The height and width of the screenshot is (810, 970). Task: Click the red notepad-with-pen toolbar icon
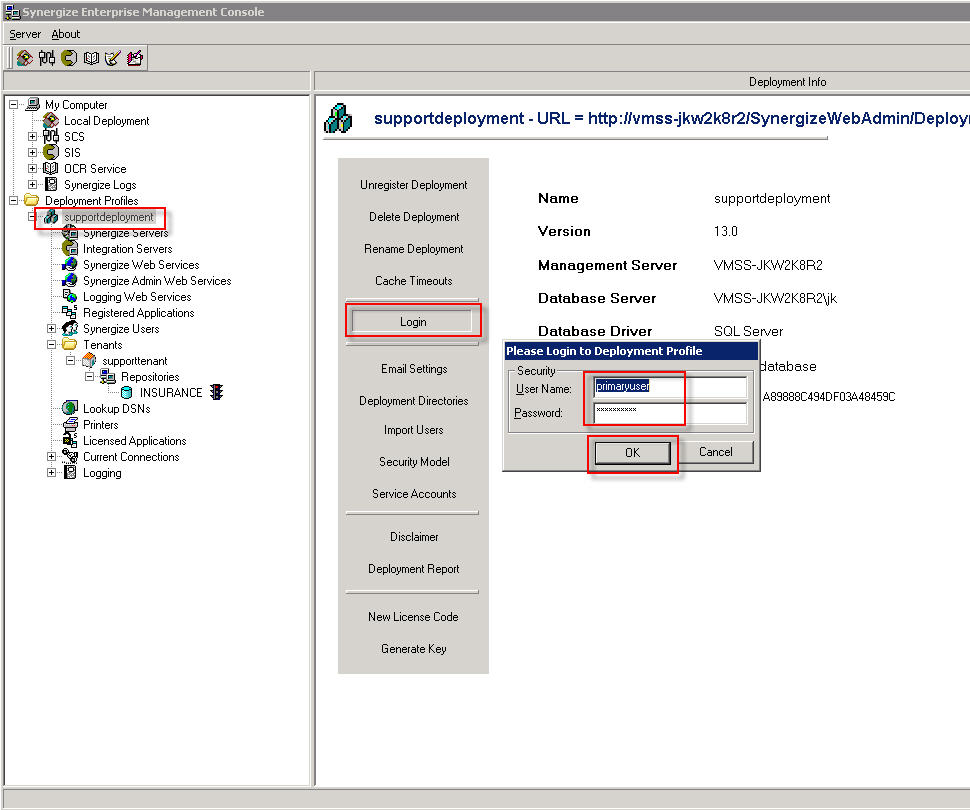(x=135, y=58)
